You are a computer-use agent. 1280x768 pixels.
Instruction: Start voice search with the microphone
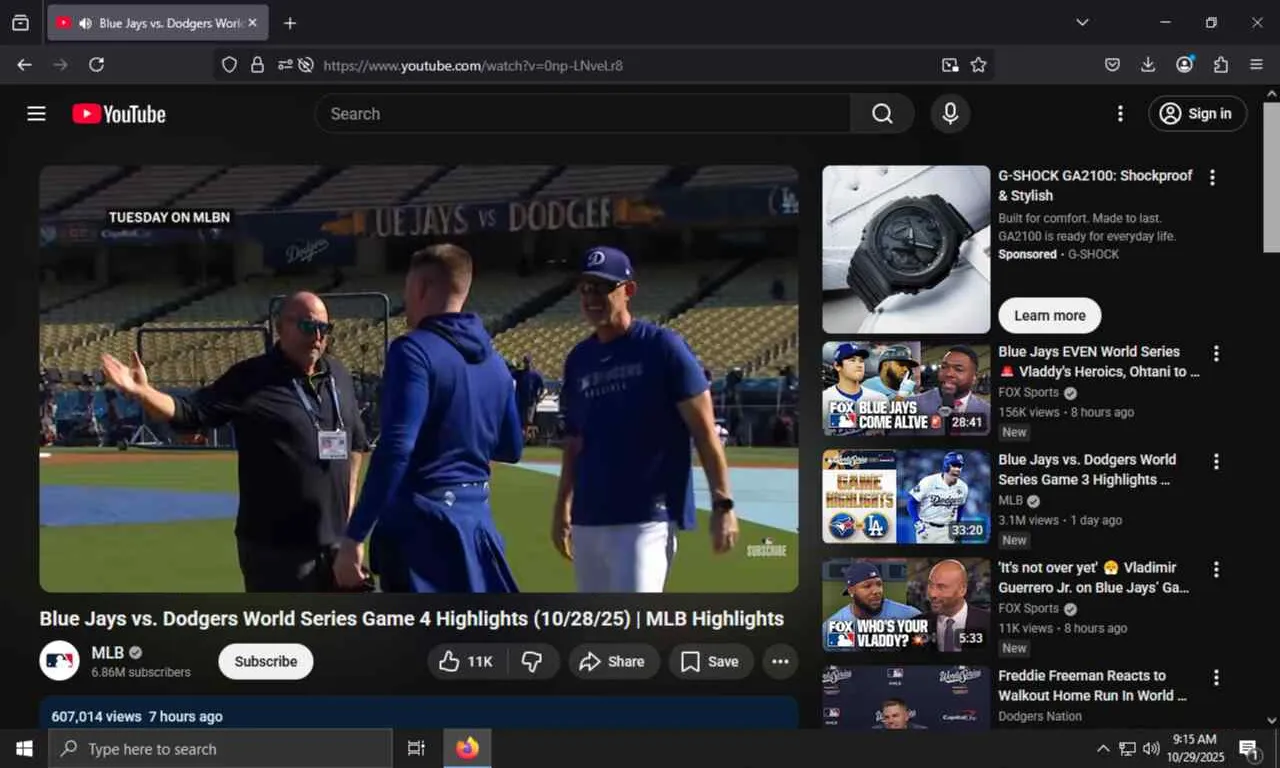coord(951,114)
